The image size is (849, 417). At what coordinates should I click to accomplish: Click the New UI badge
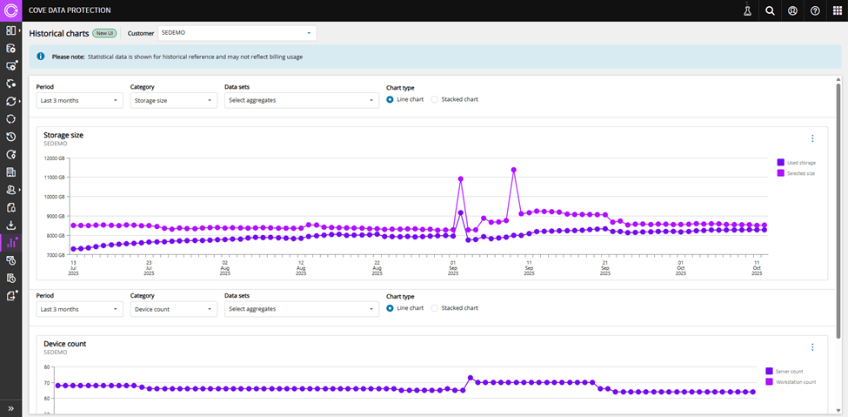pyautogui.click(x=105, y=33)
